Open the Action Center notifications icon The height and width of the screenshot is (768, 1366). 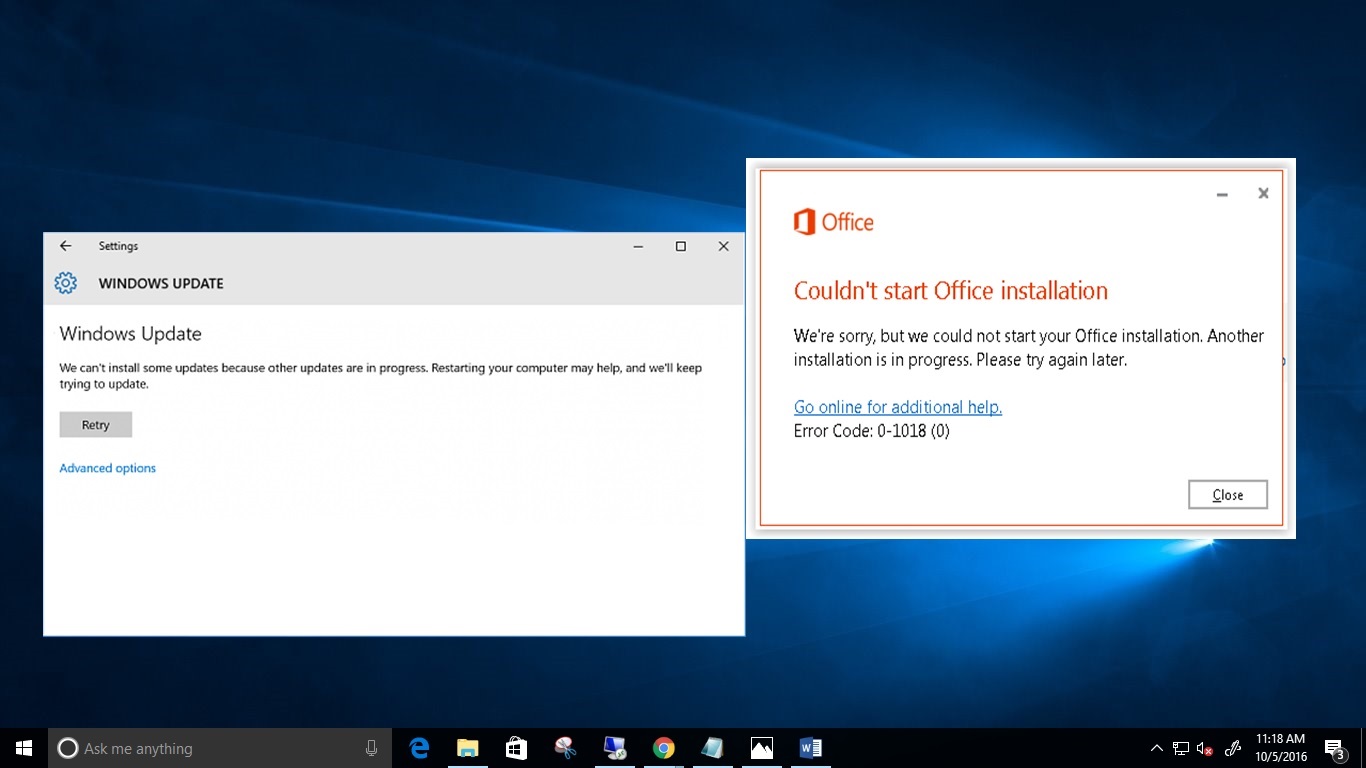coord(1335,748)
